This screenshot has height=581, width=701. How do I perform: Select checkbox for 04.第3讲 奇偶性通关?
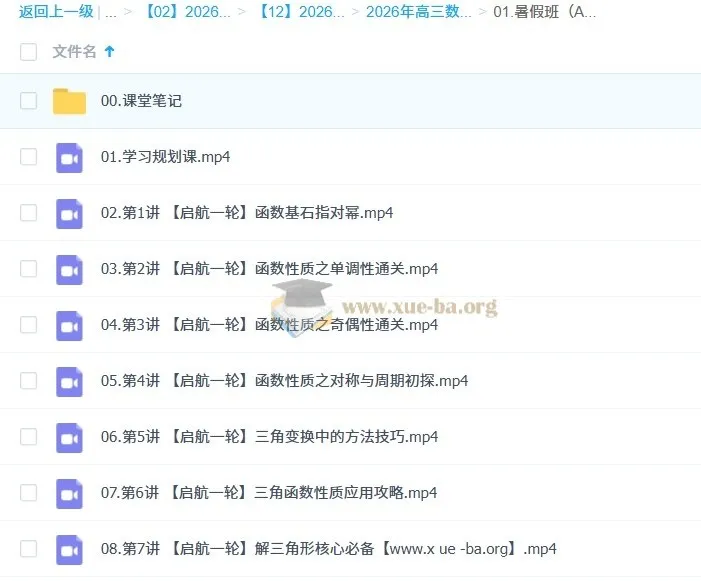(x=29, y=325)
